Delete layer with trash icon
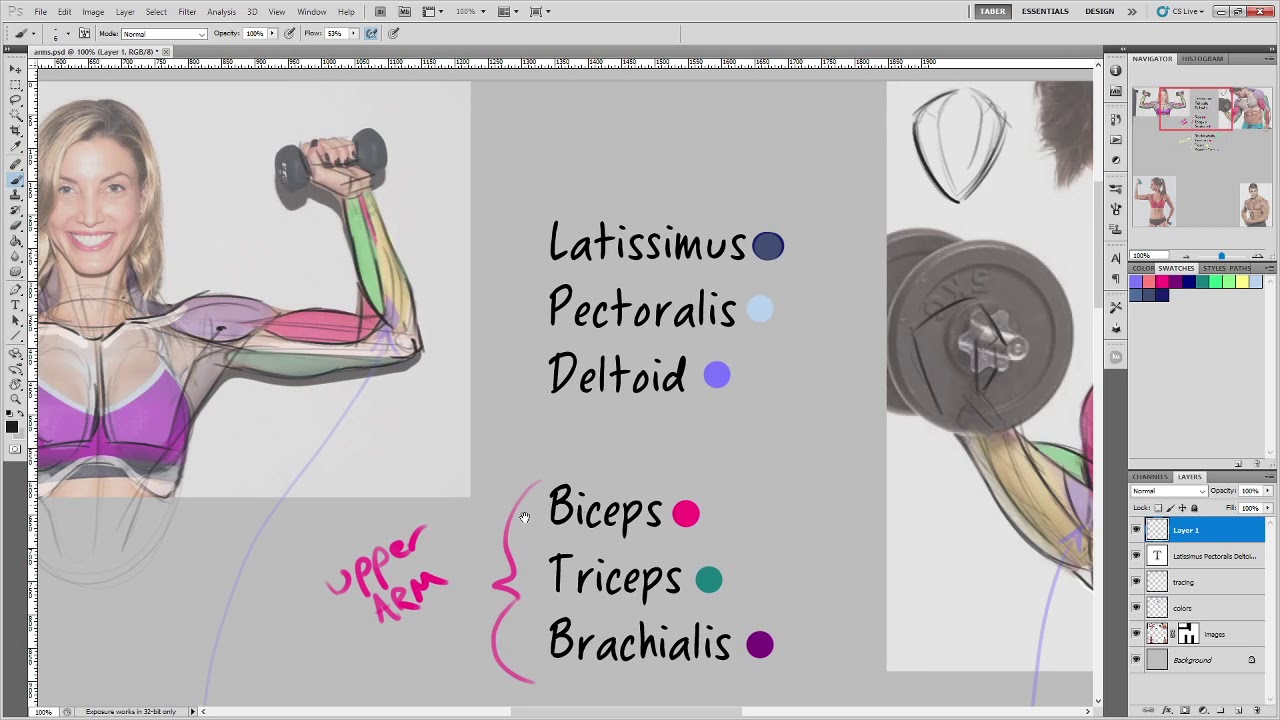 pyautogui.click(x=1257, y=710)
